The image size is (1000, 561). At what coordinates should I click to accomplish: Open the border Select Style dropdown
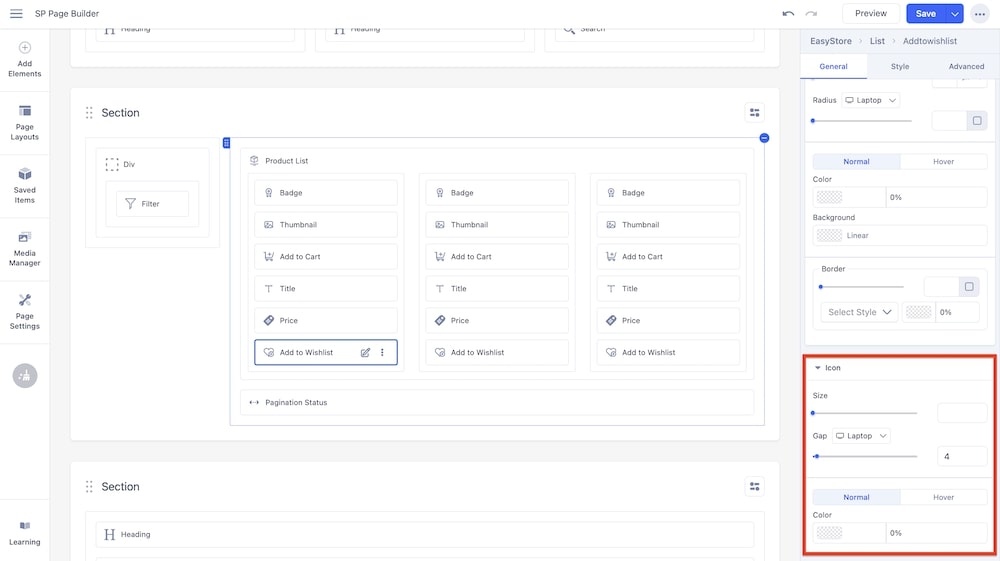point(859,312)
